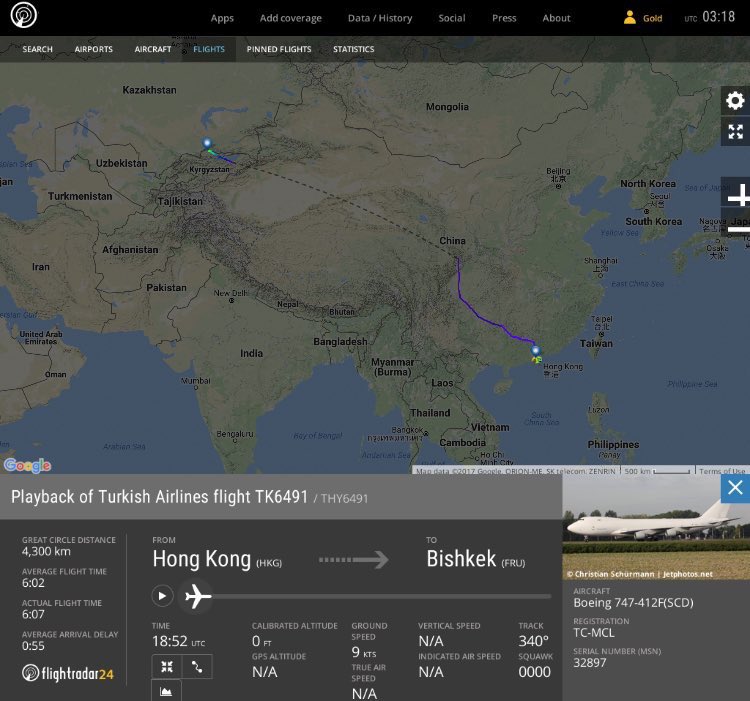750x701 pixels.
Task: Zoom in with the plus button
Action: tap(738, 196)
